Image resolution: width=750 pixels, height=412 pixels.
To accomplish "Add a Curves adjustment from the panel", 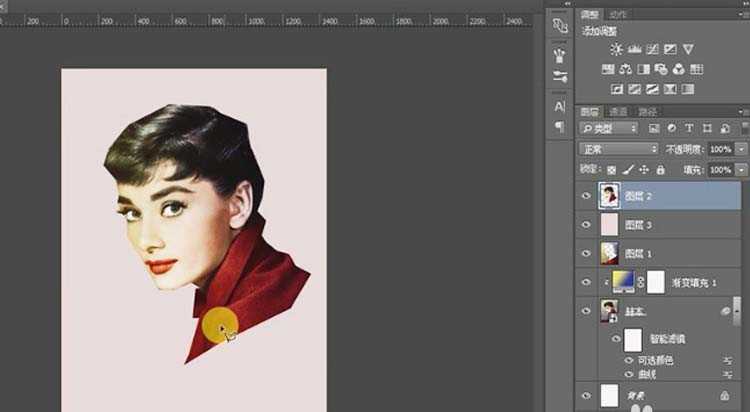I will [652, 49].
